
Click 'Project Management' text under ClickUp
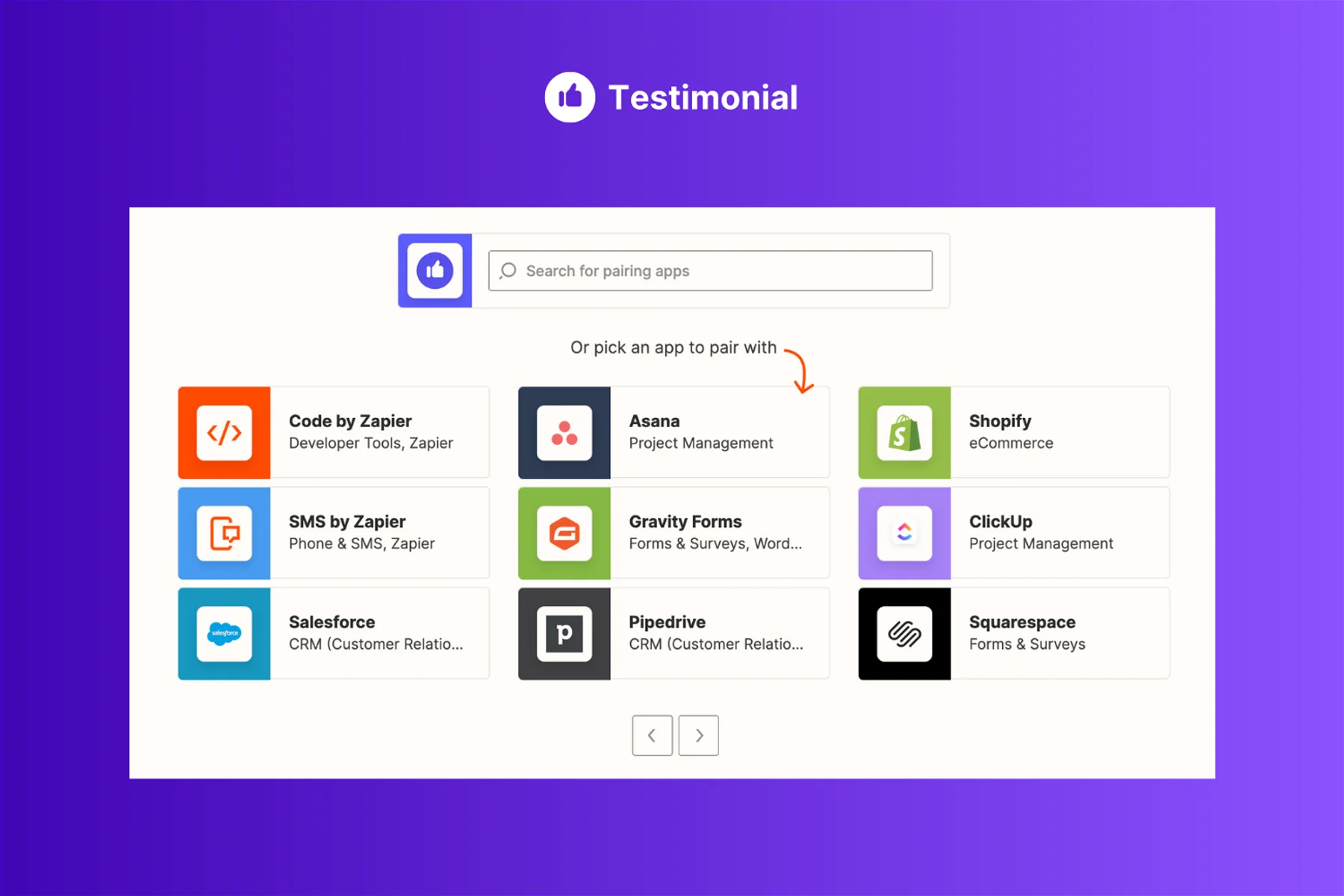click(1041, 544)
